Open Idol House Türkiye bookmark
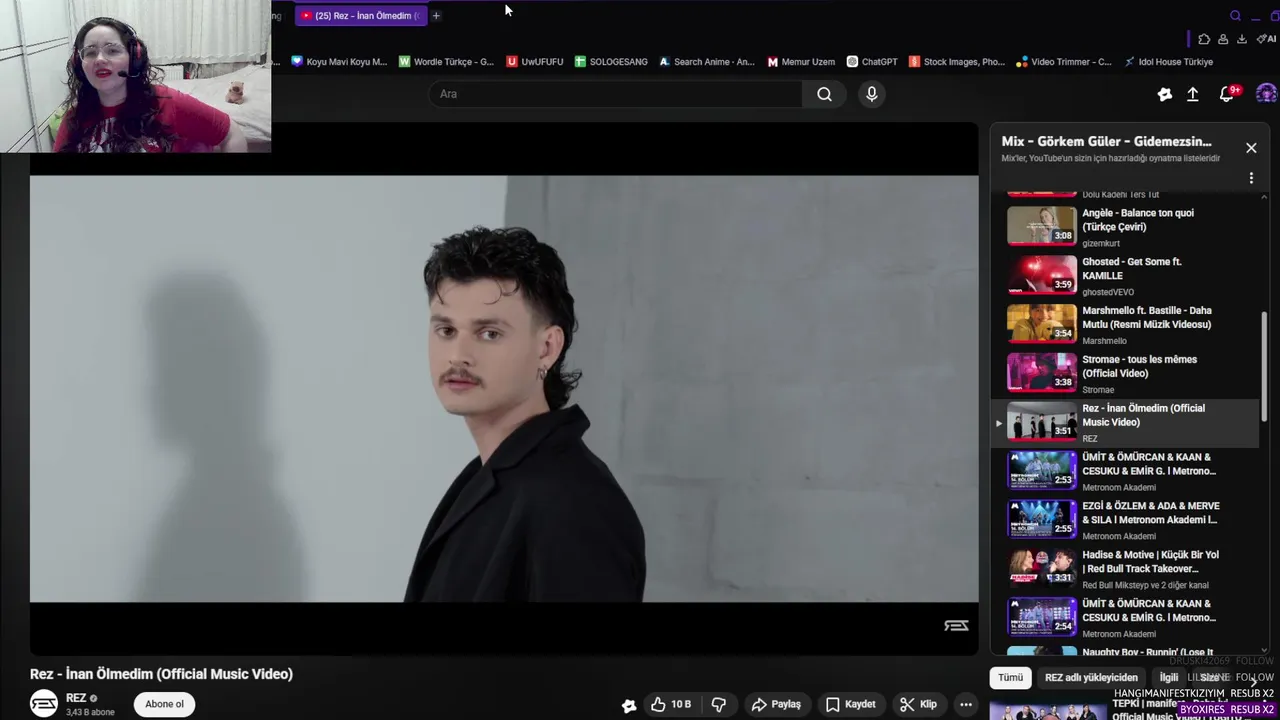1280x720 pixels. tap(1168, 62)
